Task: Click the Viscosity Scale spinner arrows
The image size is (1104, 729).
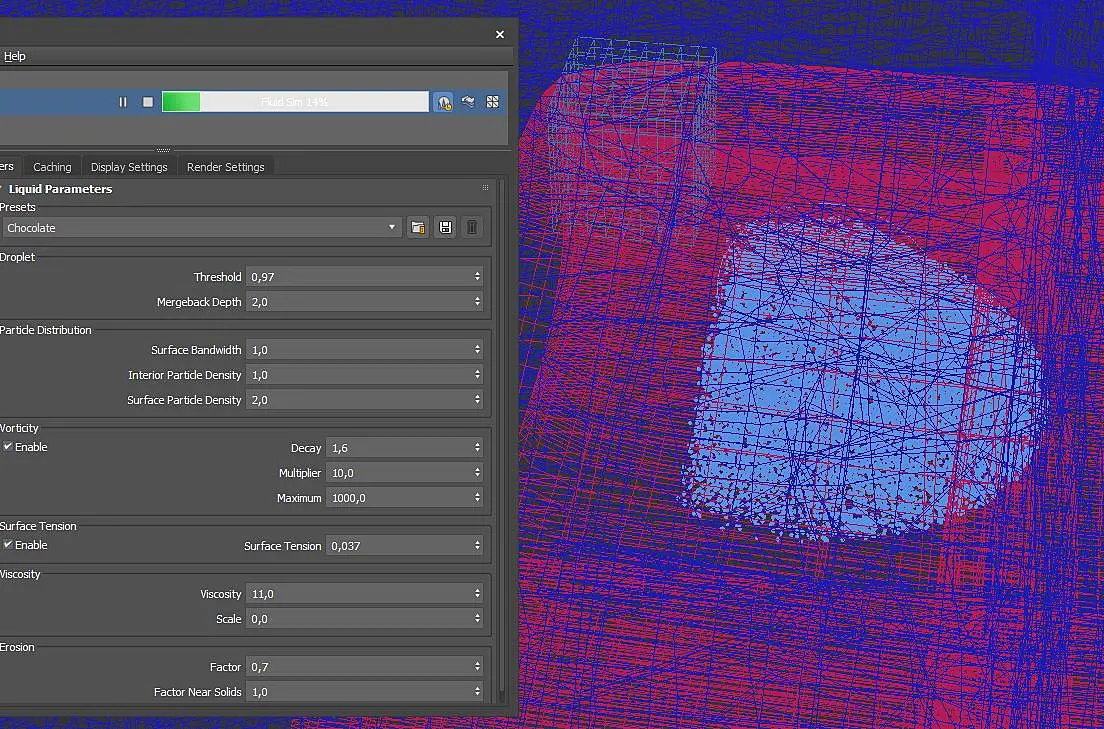Action: 477,618
